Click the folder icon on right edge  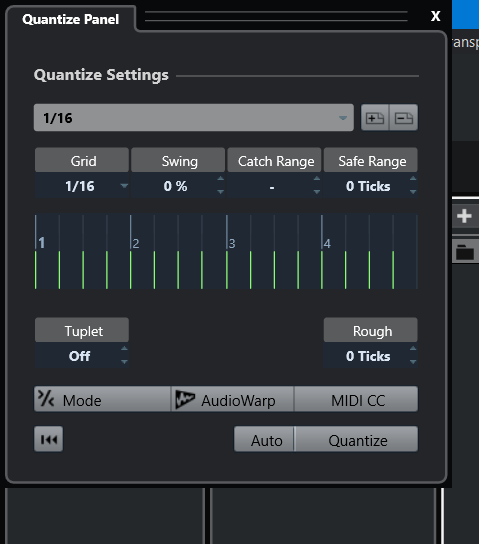pyautogui.click(x=465, y=252)
